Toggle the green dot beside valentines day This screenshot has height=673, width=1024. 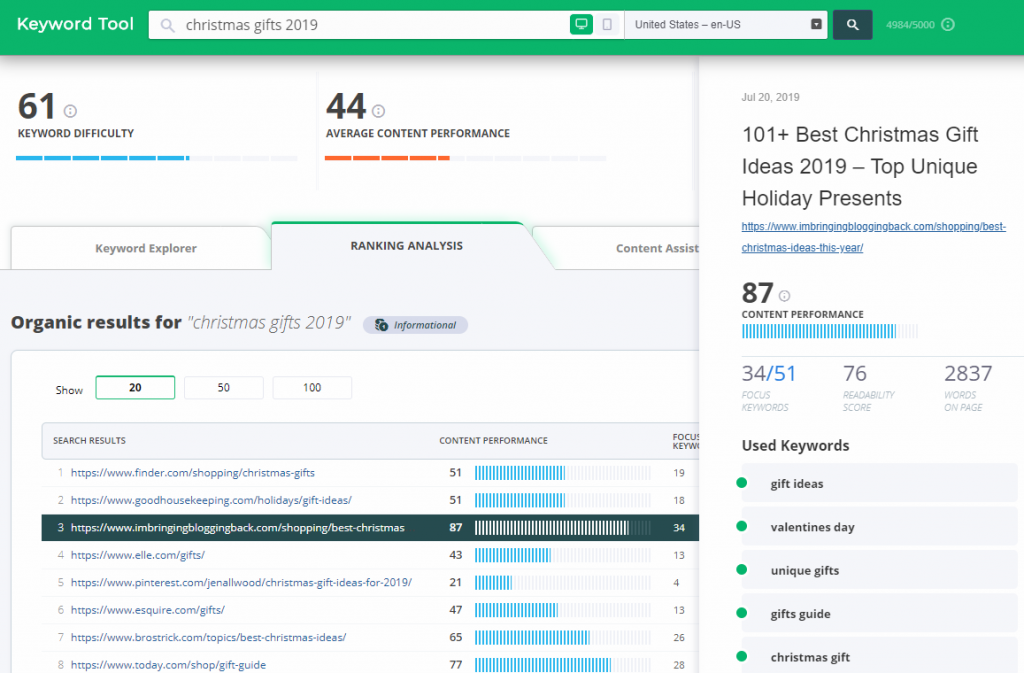tap(740, 527)
